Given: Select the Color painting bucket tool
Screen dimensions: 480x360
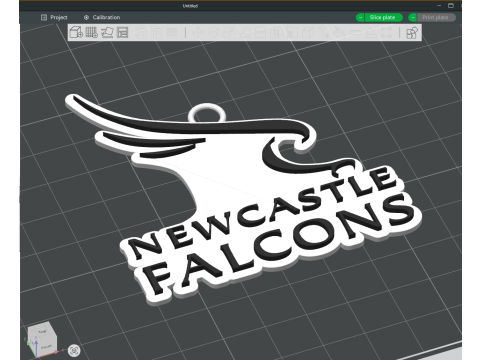Looking at the screenshot, I should pos(339,32).
